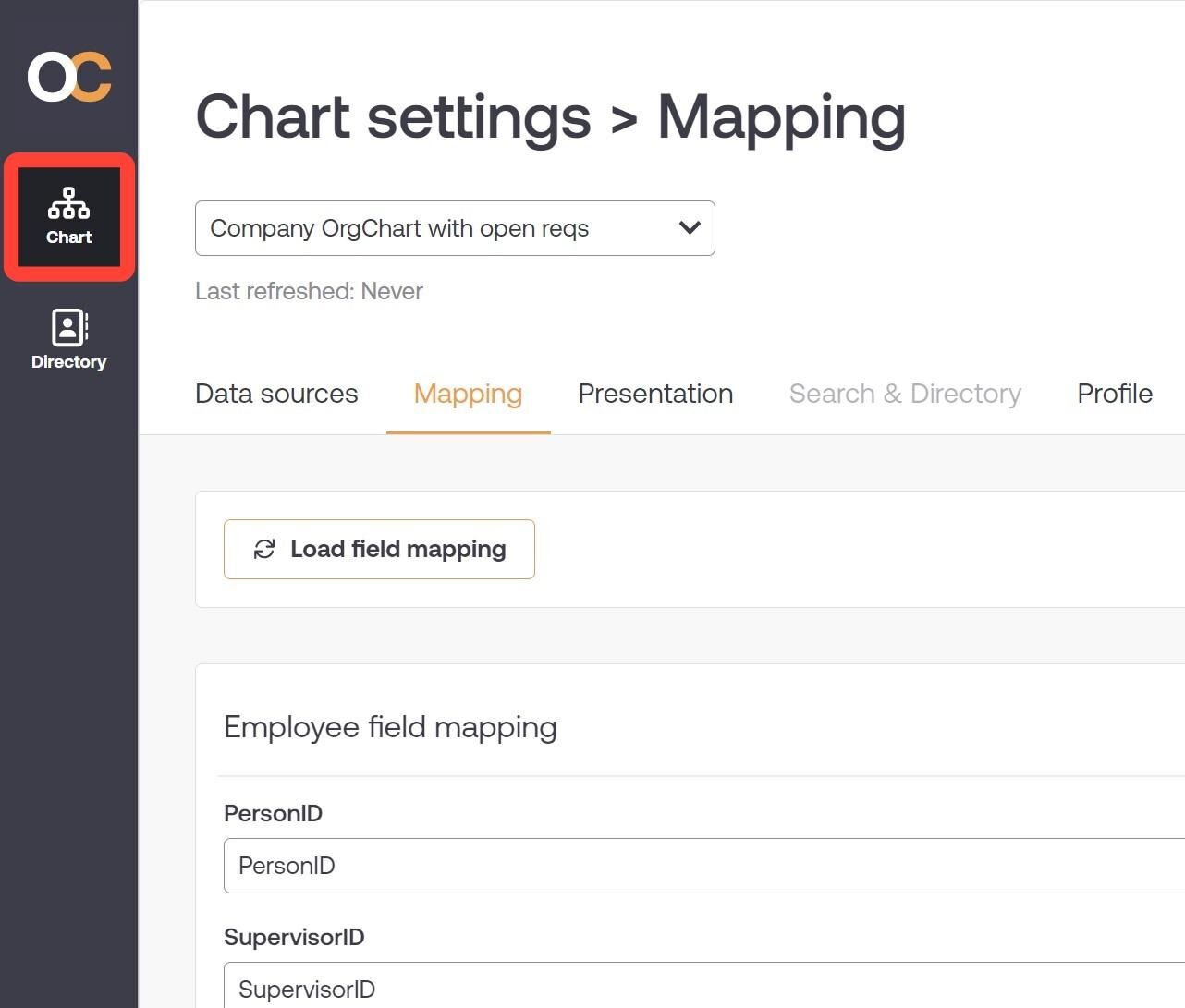Click the refresh icon on Load field mapping
1185x1008 pixels.
click(264, 550)
